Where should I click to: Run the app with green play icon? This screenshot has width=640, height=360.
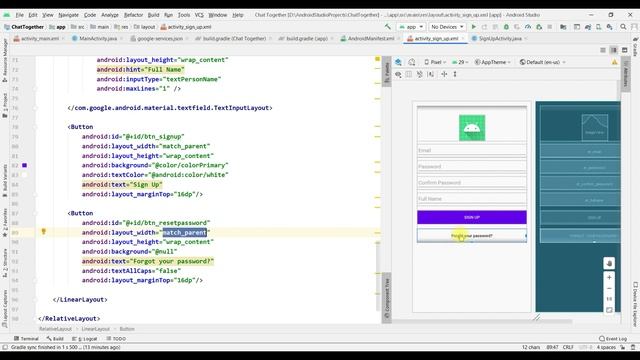pos(473,27)
